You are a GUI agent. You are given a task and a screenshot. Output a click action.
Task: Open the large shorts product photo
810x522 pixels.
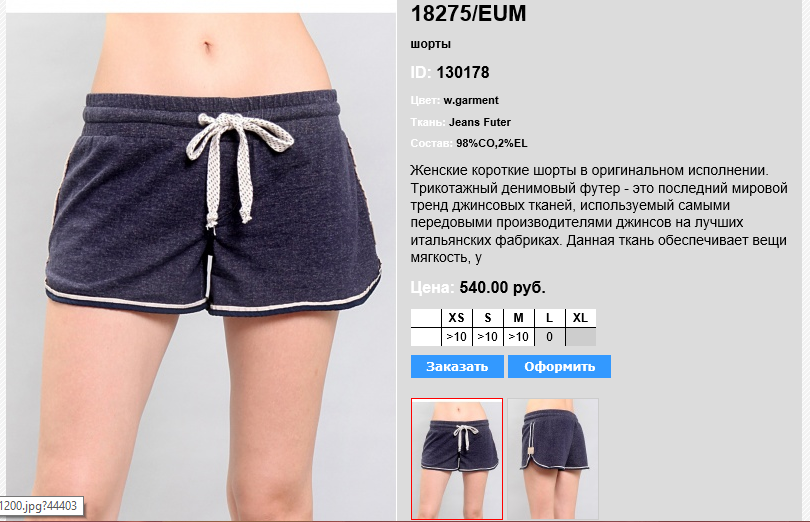(200, 266)
